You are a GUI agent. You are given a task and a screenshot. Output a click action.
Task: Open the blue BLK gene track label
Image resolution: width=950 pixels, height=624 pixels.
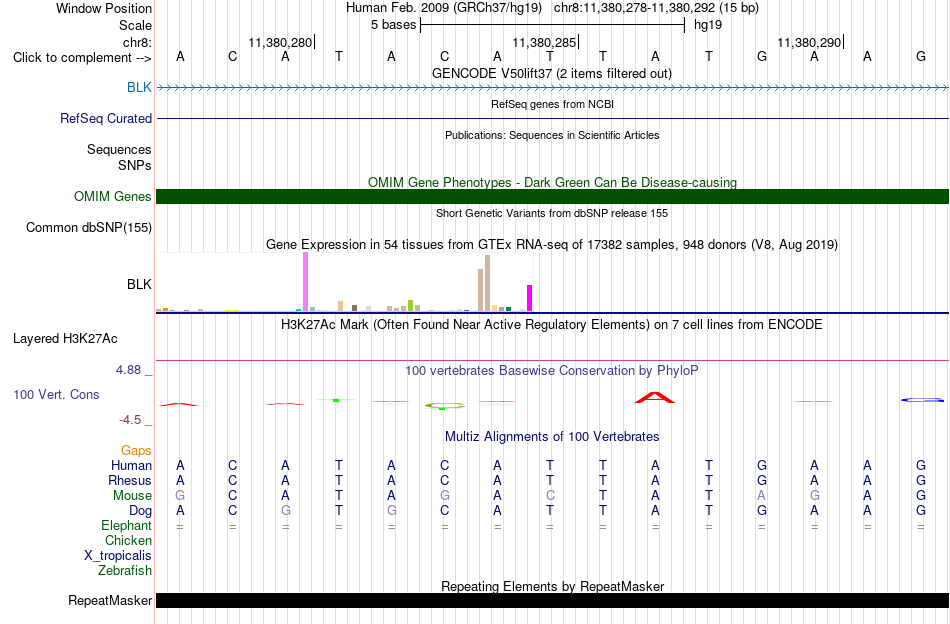click(x=139, y=87)
